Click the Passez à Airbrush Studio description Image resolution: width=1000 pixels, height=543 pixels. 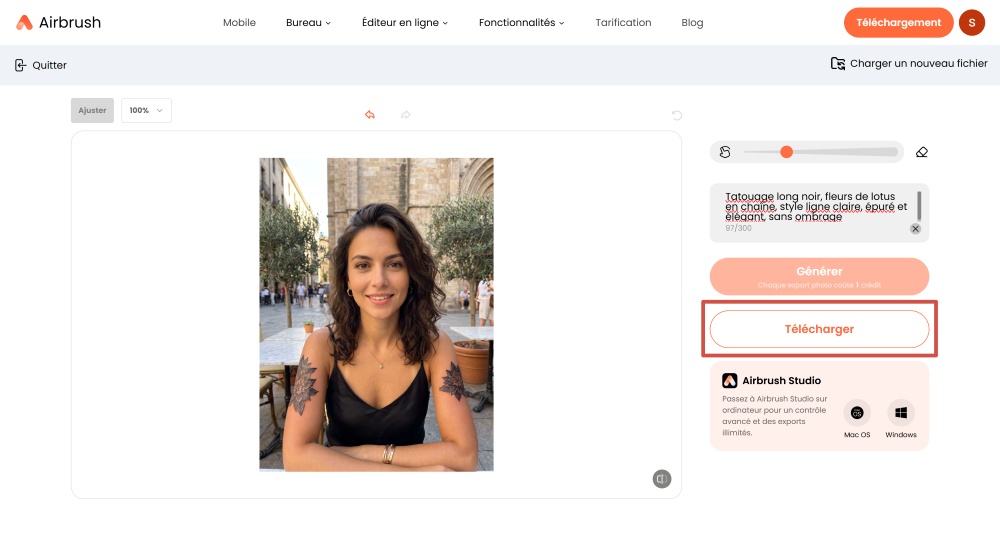click(774, 415)
